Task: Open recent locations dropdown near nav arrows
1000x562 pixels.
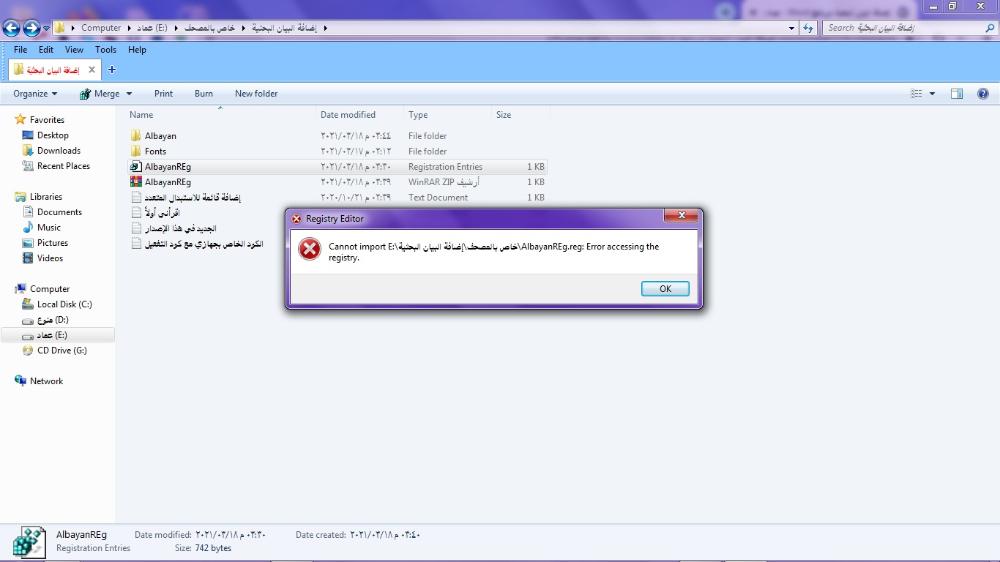Action: (46, 28)
